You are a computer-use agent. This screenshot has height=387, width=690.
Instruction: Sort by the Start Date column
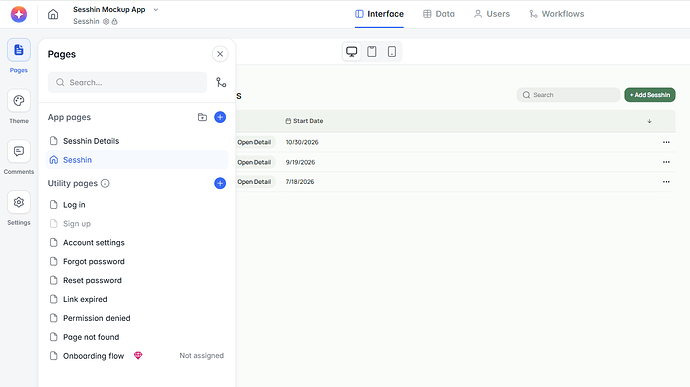pyautogui.click(x=304, y=121)
